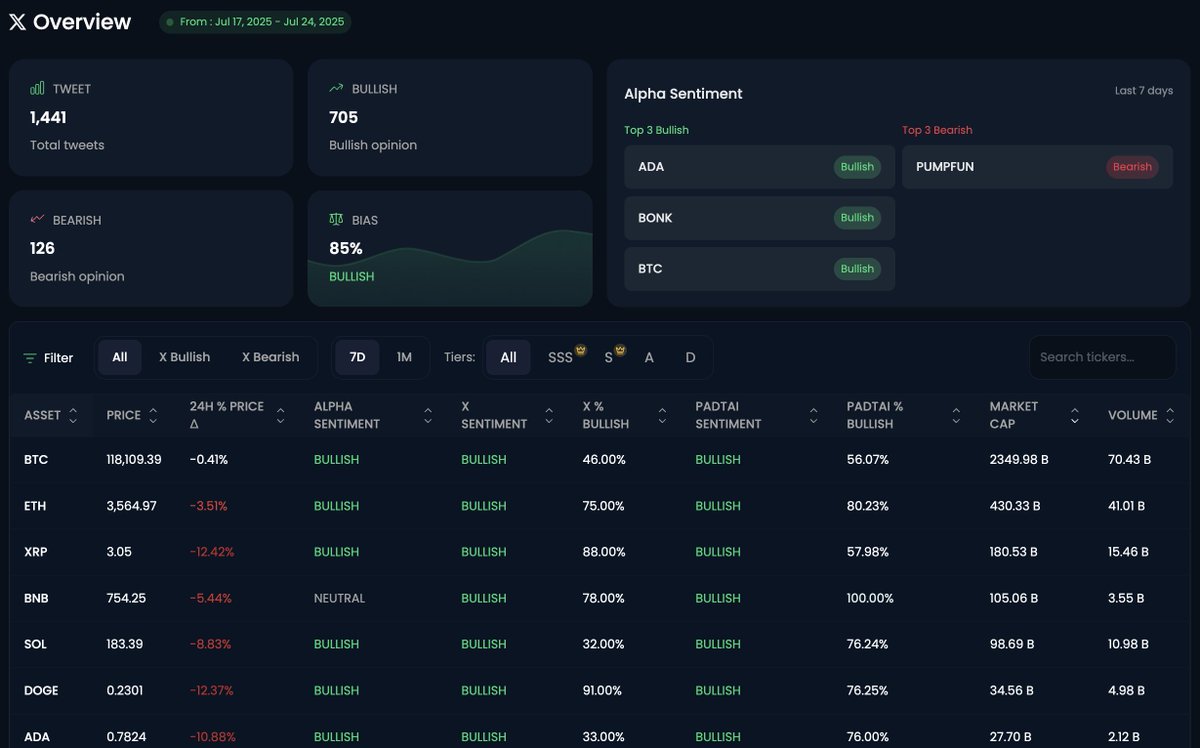Click the Bearish badge on PUMPFUN
This screenshot has height=748, width=1200.
pyautogui.click(x=1132, y=167)
